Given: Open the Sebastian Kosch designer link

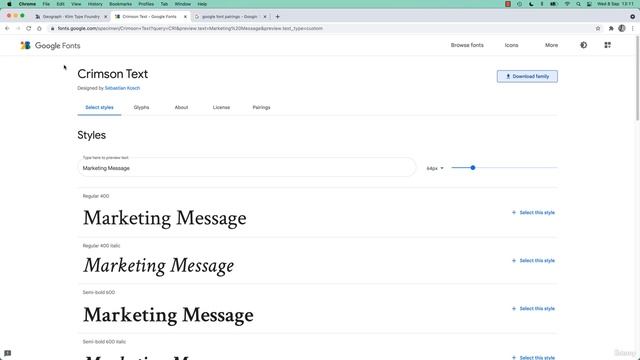Looking at the screenshot, I should click(x=122, y=88).
